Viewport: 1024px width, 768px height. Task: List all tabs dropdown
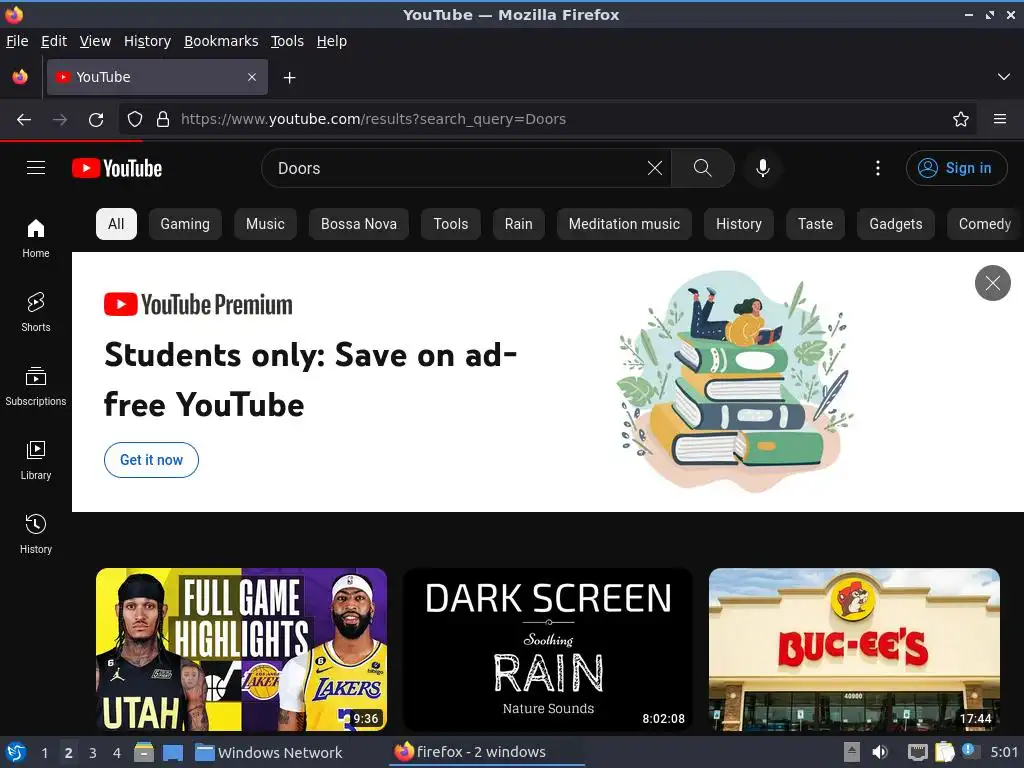[x=1004, y=77]
